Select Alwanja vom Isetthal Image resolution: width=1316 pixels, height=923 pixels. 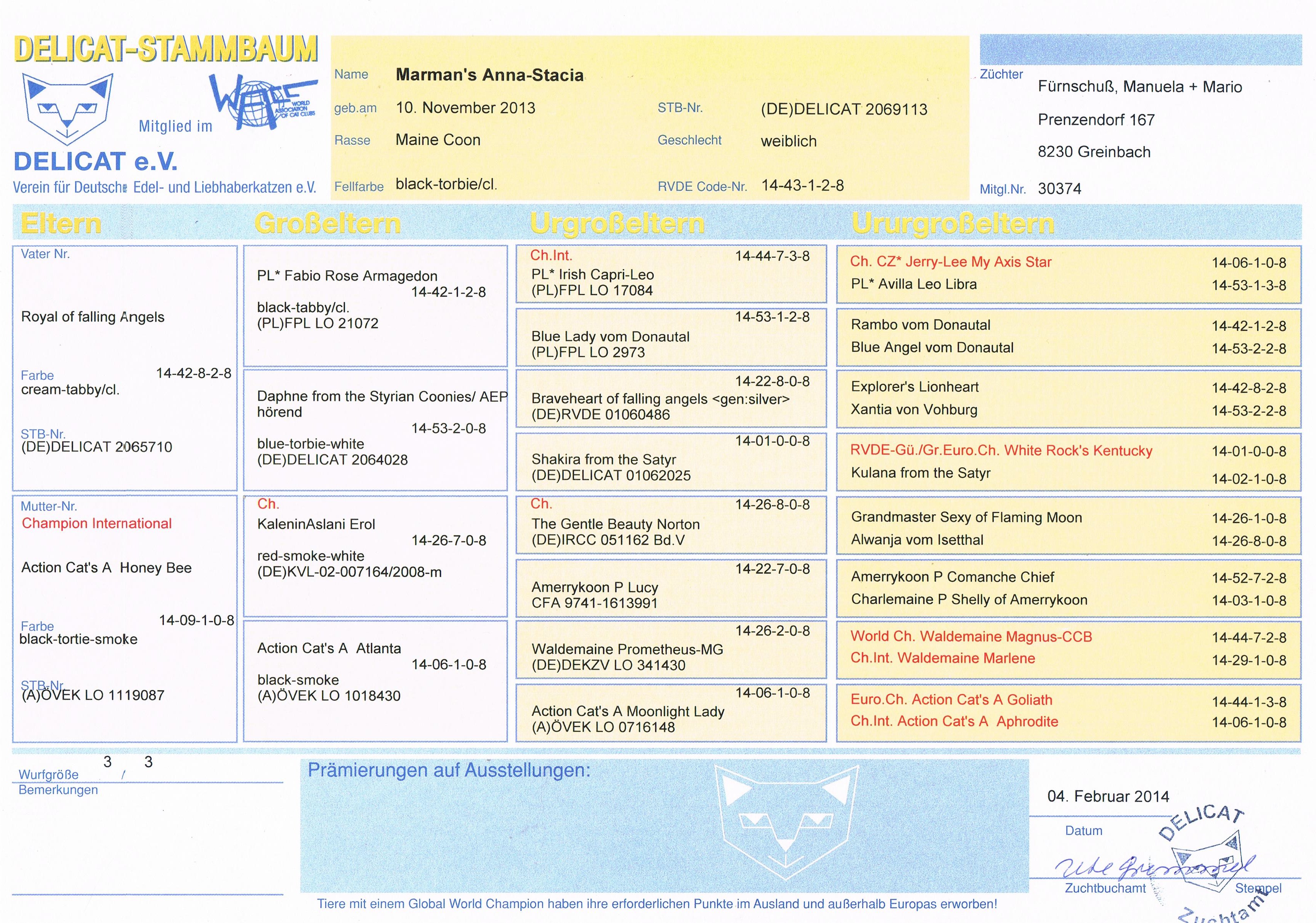(x=917, y=540)
